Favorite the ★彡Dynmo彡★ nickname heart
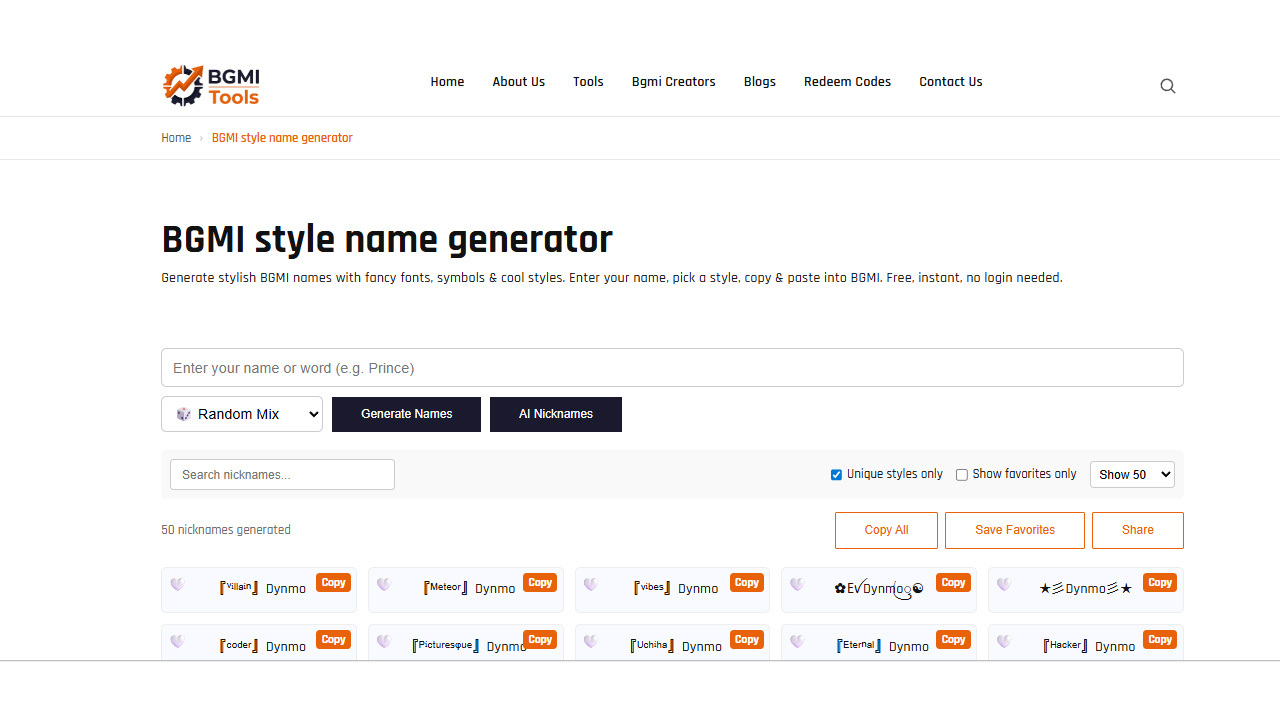Image resolution: width=1280 pixels, height=720 pixels. coord(1004,585)
